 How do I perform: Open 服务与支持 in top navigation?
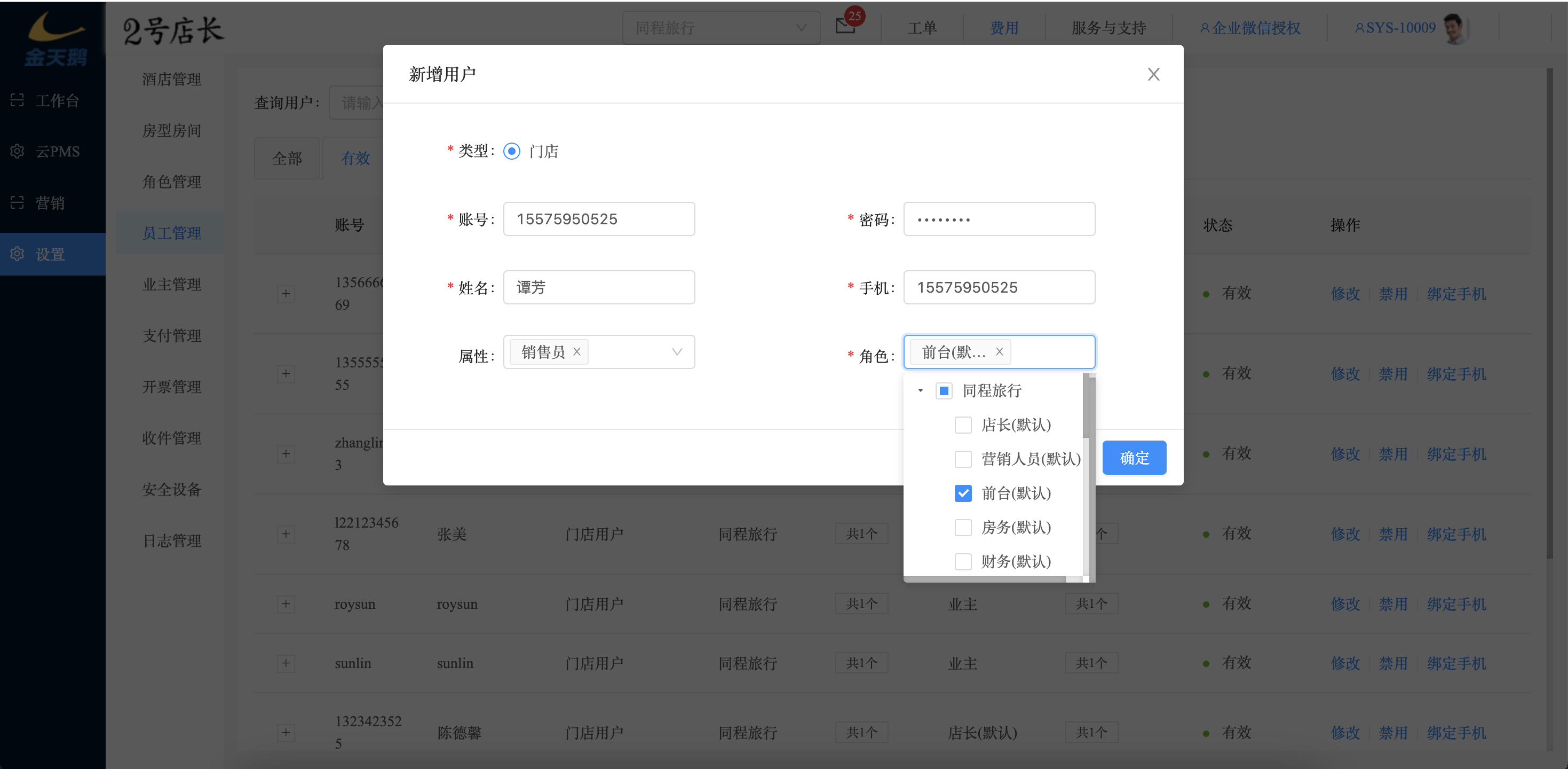click(x=1108, y=28)
